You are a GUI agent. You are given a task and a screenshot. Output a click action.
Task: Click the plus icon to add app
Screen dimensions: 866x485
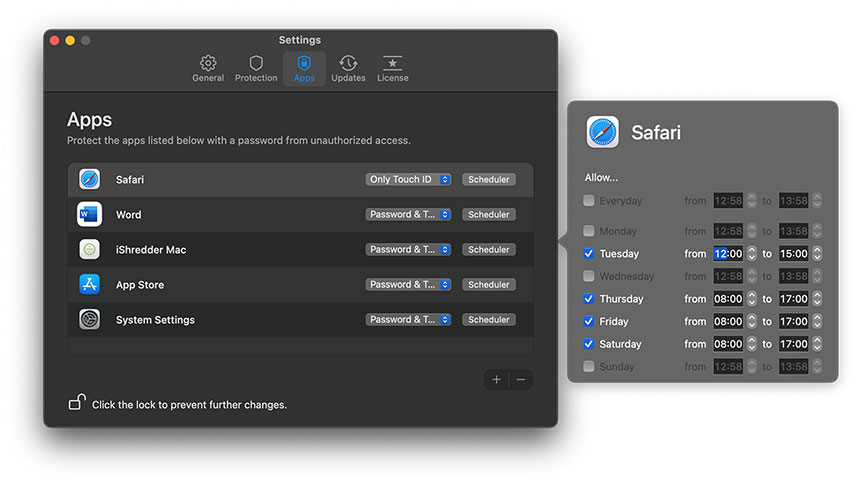pos(497,380)
